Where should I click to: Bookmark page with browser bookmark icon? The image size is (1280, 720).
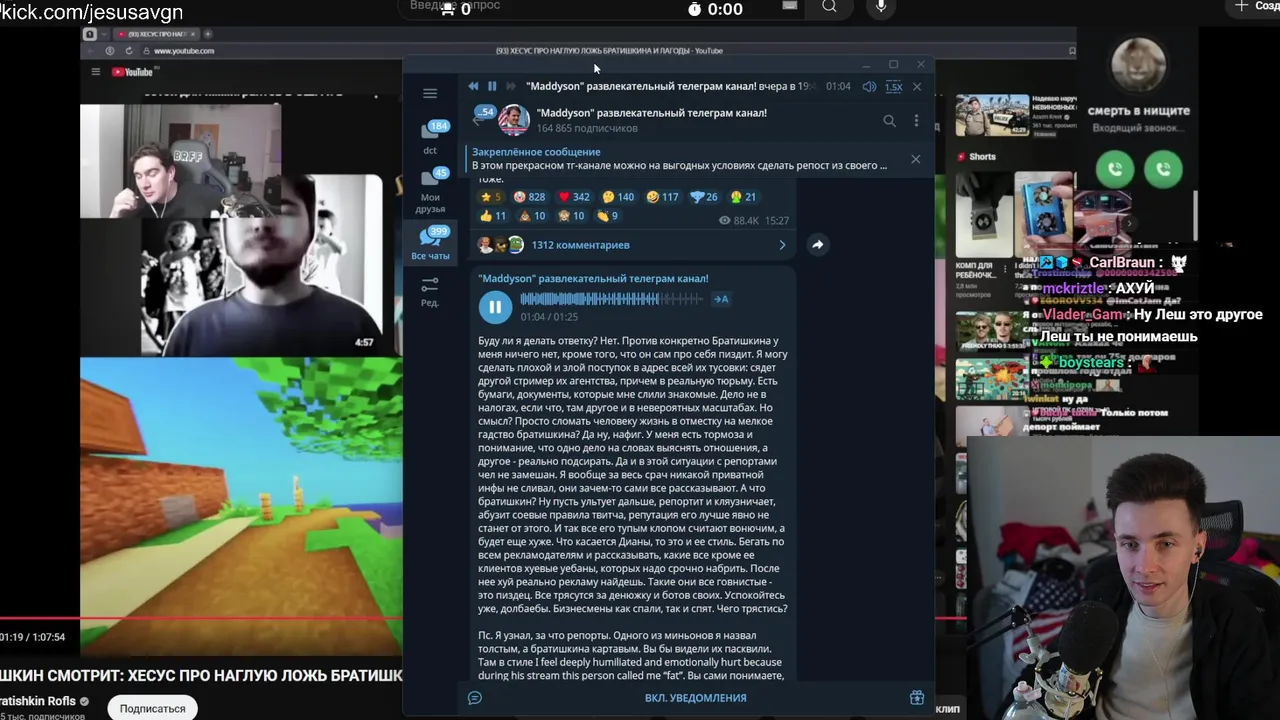point(1072,51)
